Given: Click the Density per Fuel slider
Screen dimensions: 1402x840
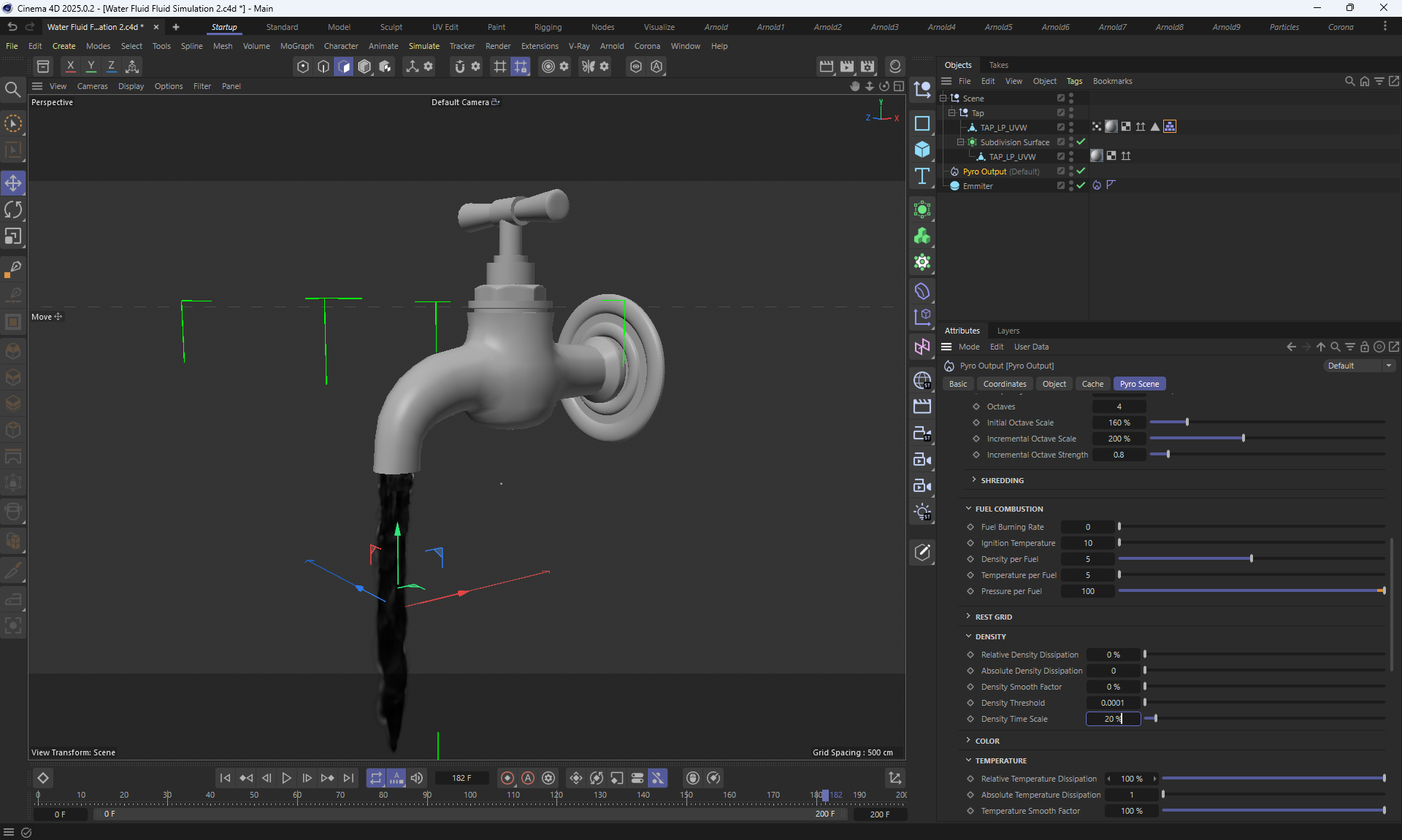Looking at the screenshot, I should tap(1251, 559).
